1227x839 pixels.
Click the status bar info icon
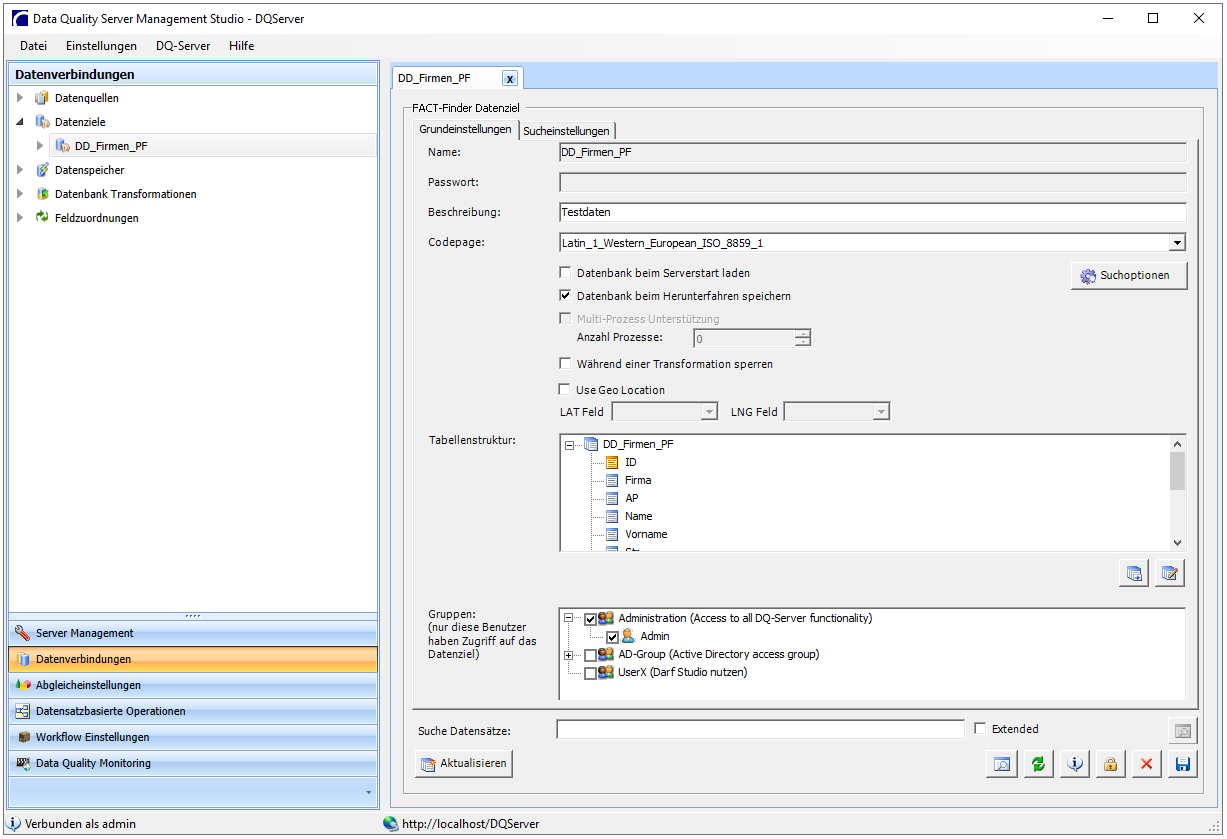14,824
